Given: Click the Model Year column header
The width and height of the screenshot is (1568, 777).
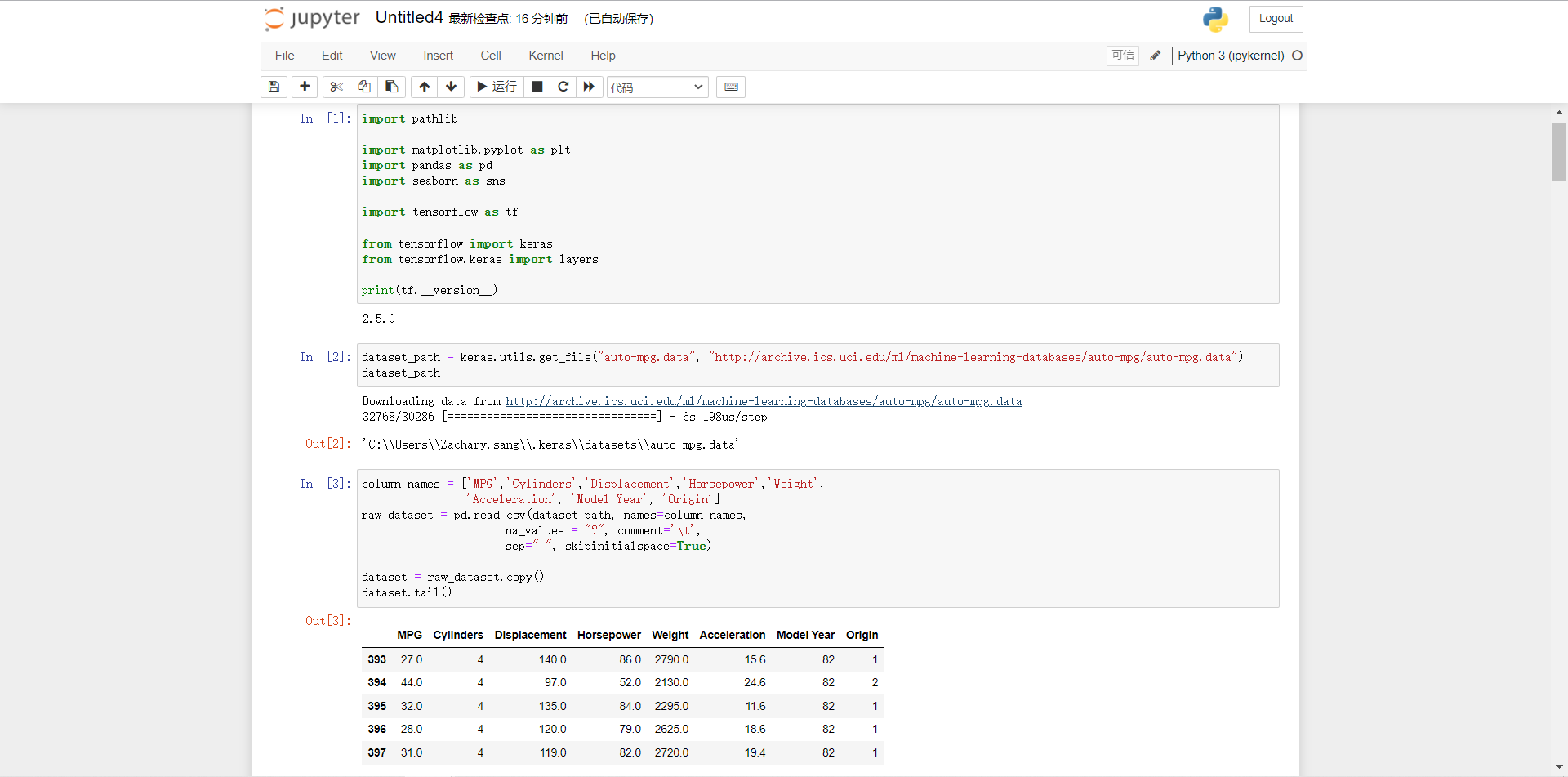Looking at the screenshot, I should point(805,635).
